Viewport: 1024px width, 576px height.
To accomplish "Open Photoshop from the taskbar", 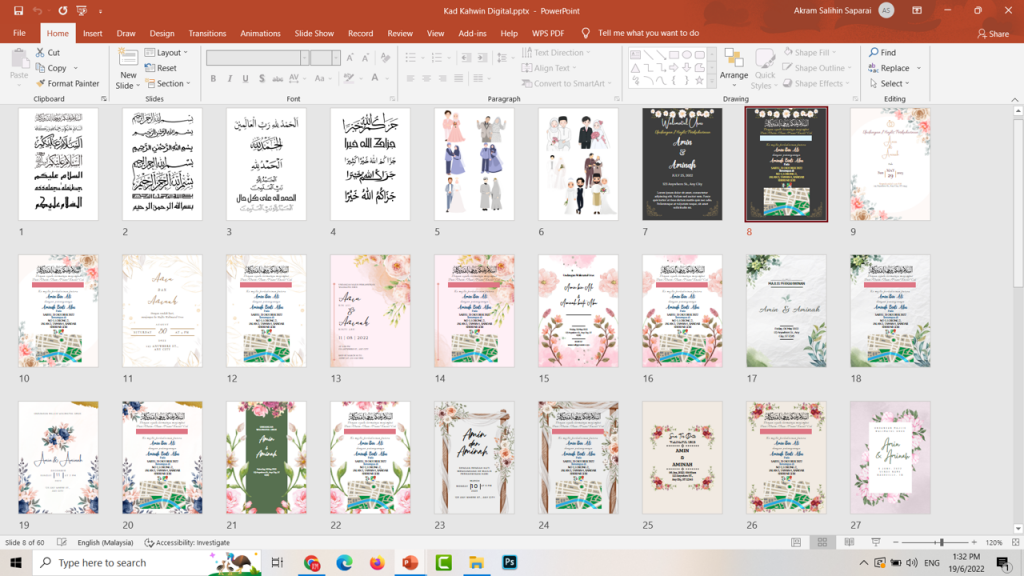I will [x=509, y=563].
